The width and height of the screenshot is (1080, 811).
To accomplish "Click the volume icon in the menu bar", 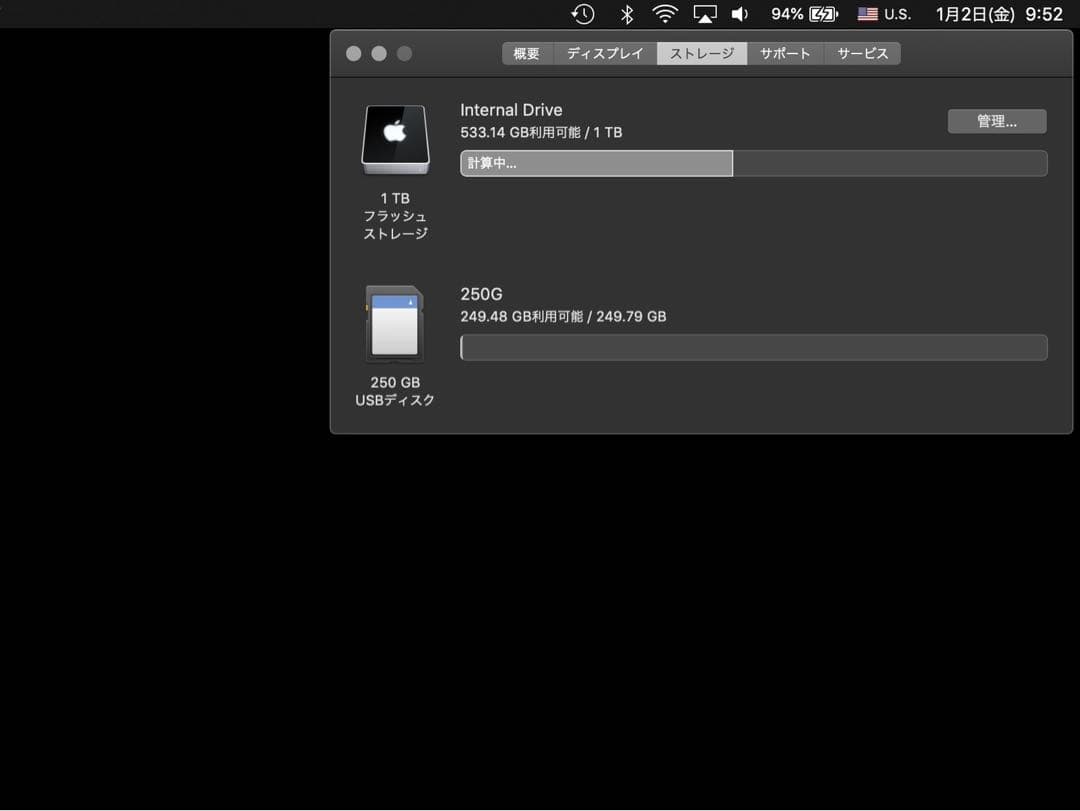I will (739, 14).
